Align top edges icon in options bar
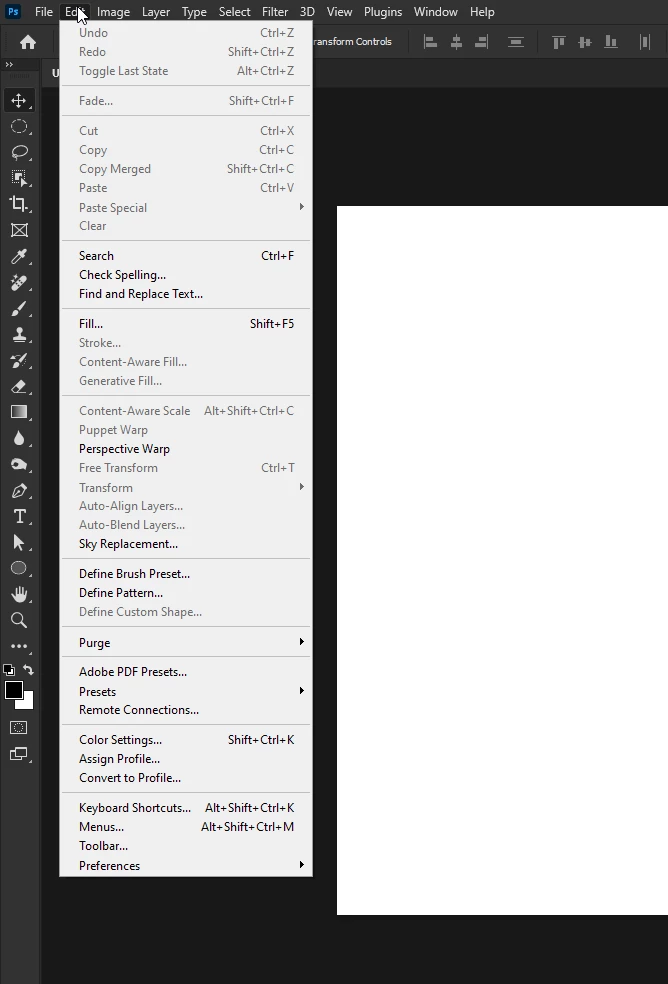The image size is (668, 984). [558, 42]
